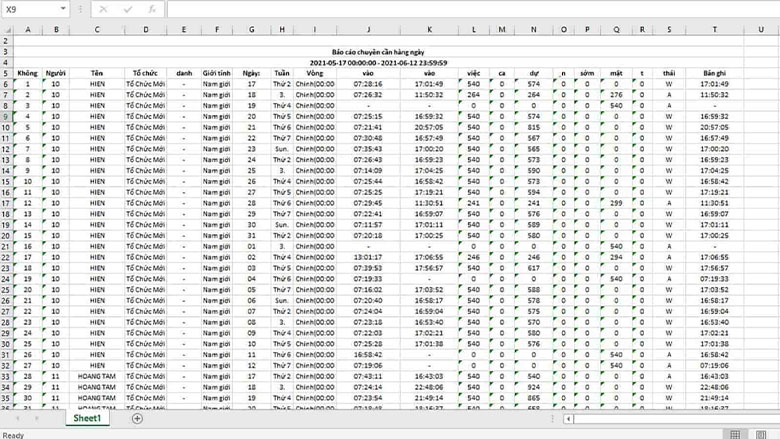Expand the Name Box dropdown arrow
Screen dimensions: 780x439
click(64, 9)
